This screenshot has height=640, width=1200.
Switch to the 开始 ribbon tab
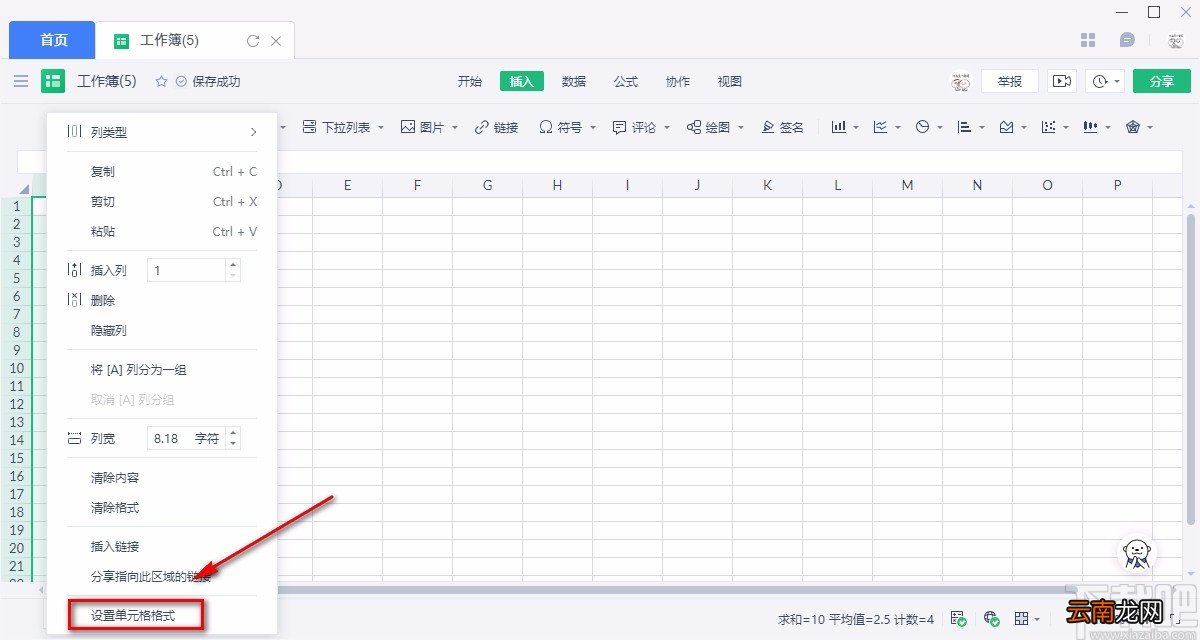coord(470,82)
